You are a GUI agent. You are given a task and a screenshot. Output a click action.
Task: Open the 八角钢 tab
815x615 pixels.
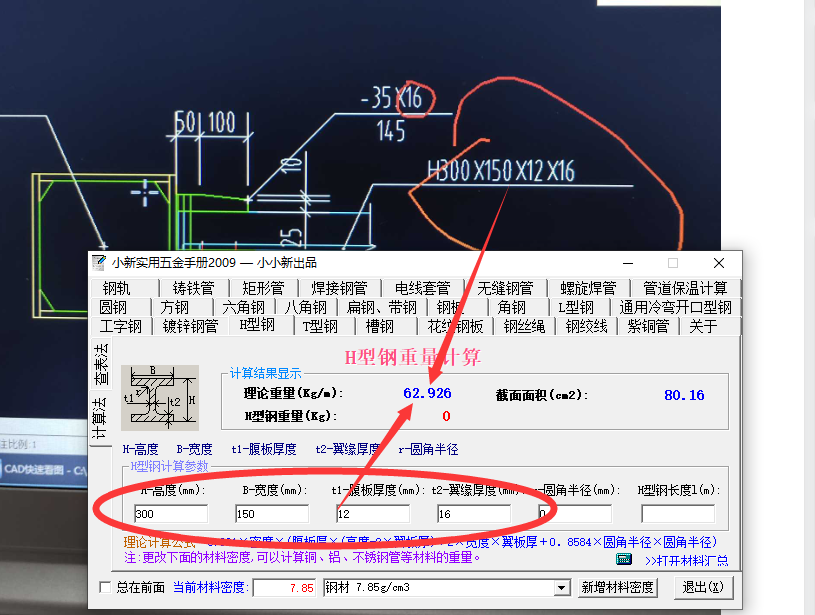(306, 307)
